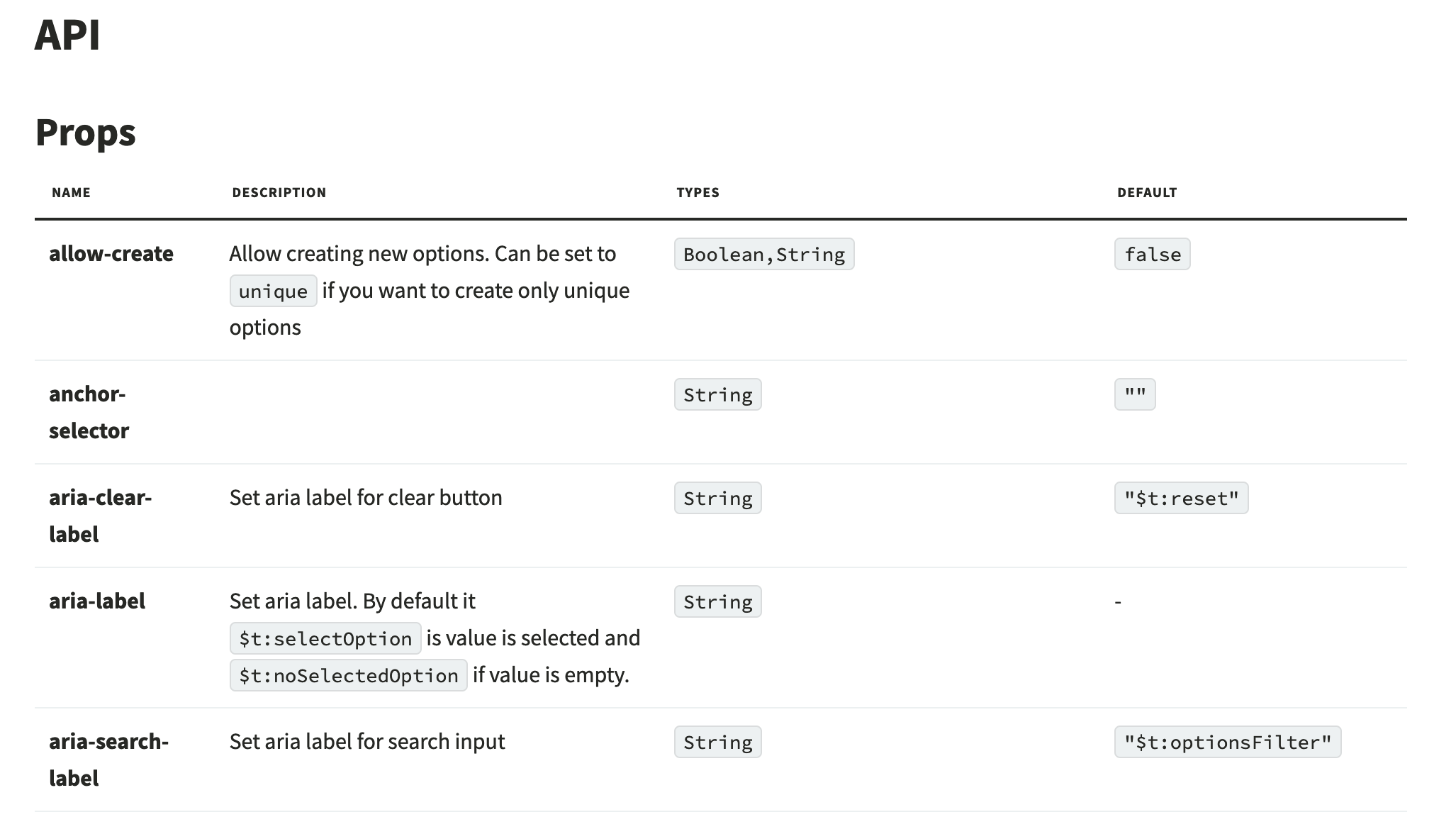Image resolution: width=1456 pixels, height=817 pixels.
Task: Click the API heading
Action: (67, 35)
